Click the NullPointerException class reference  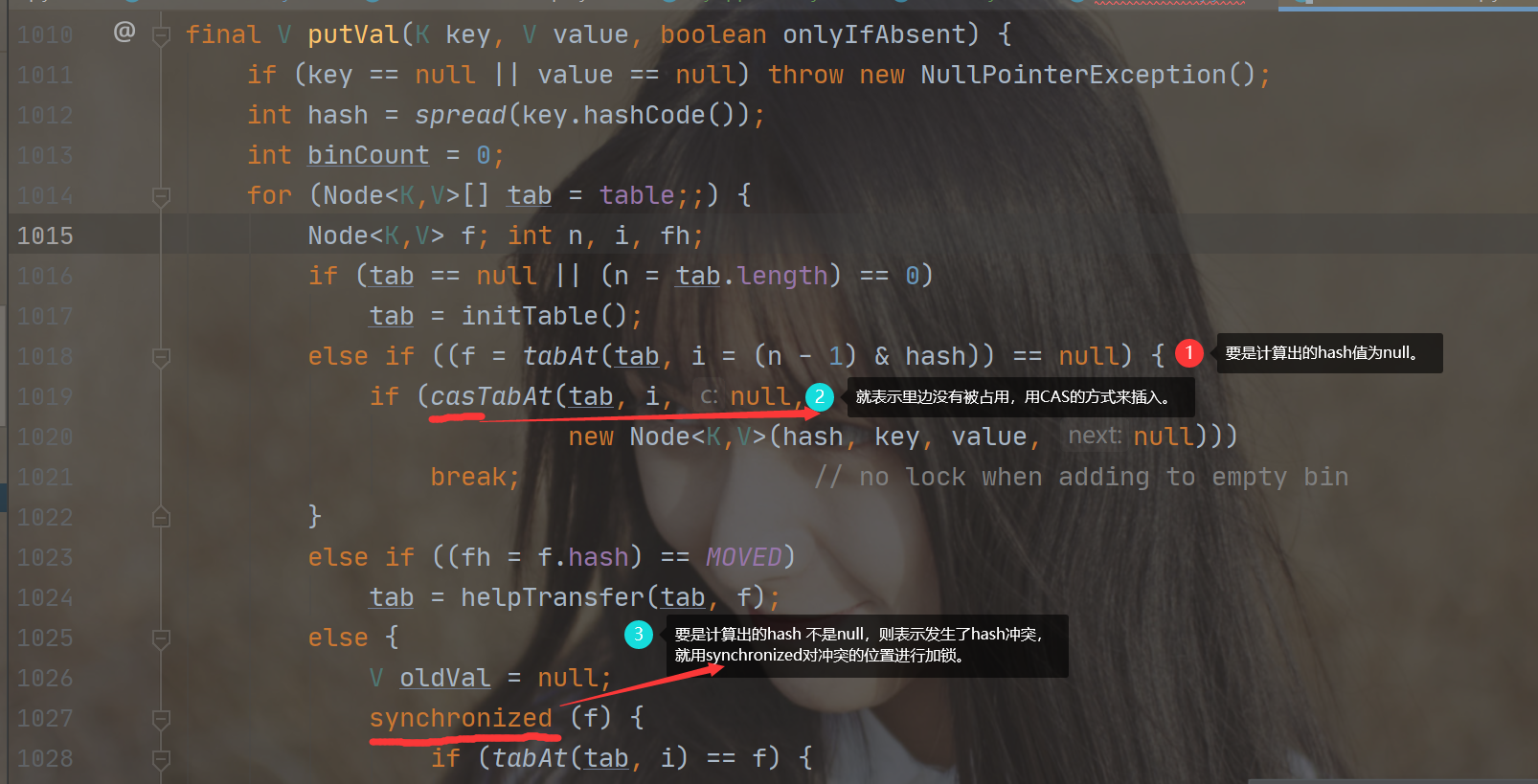1074,75
